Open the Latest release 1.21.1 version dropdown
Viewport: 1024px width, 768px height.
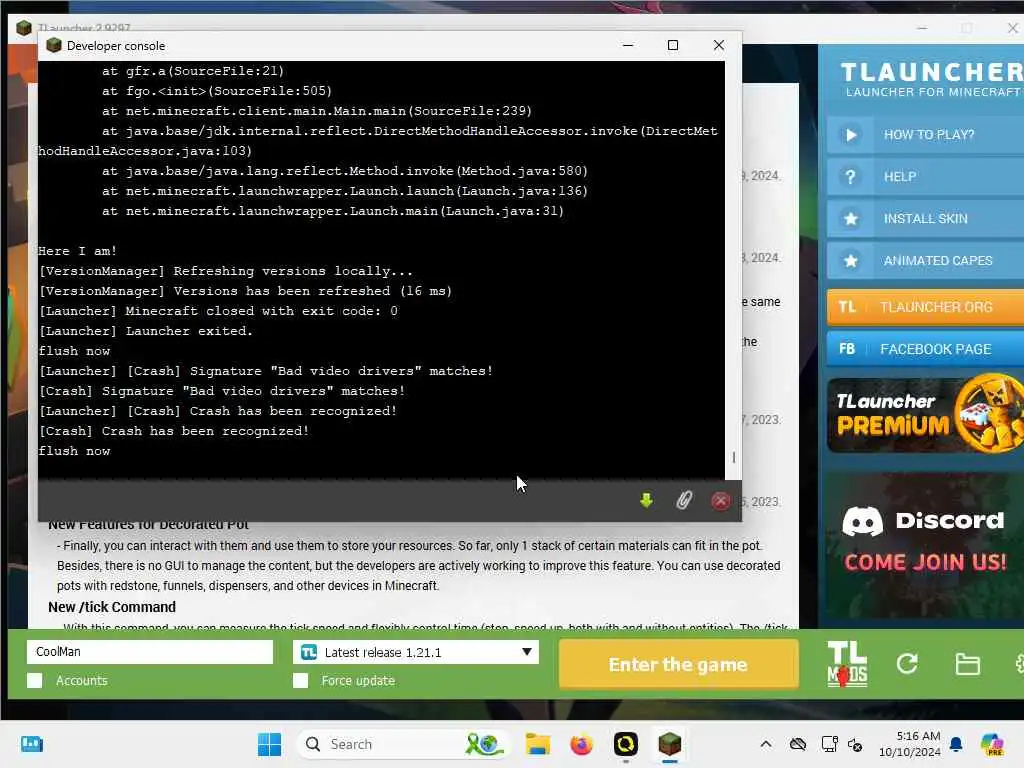[416, 652]
